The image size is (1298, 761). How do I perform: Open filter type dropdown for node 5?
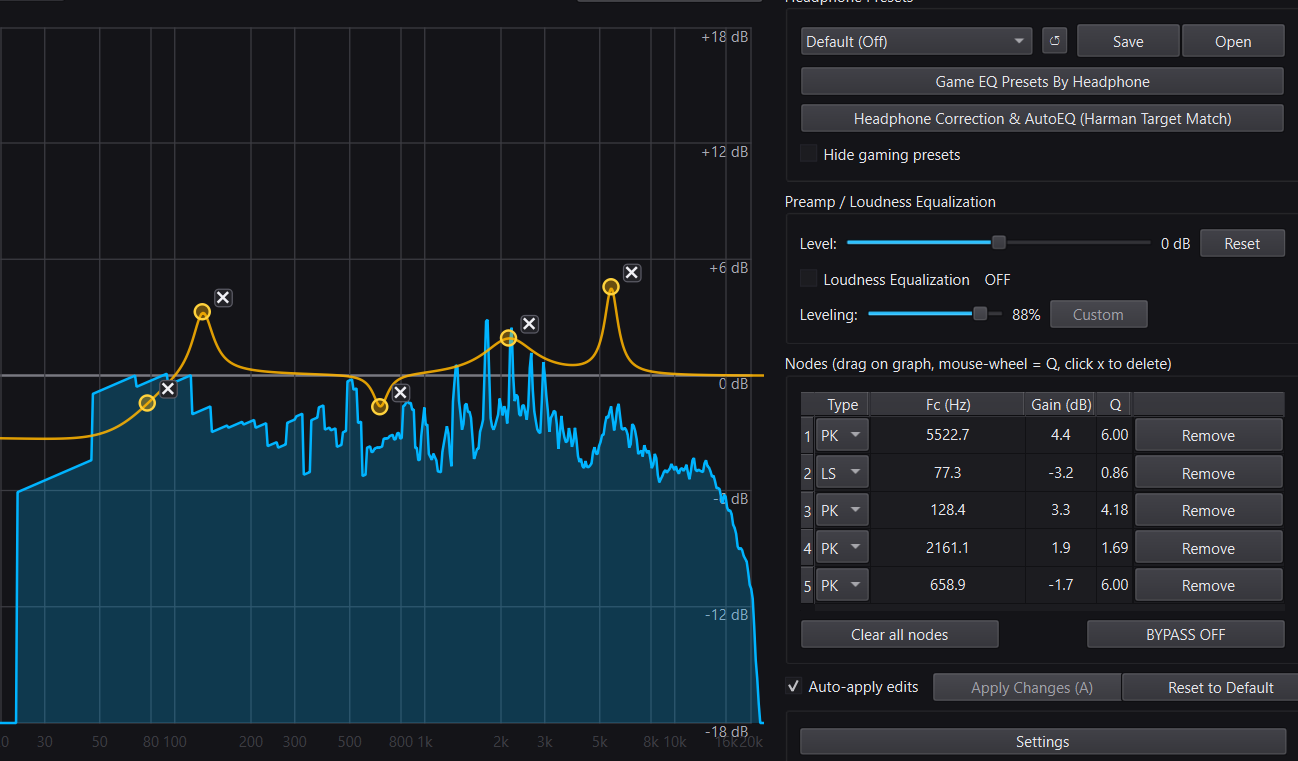[842, 585]
